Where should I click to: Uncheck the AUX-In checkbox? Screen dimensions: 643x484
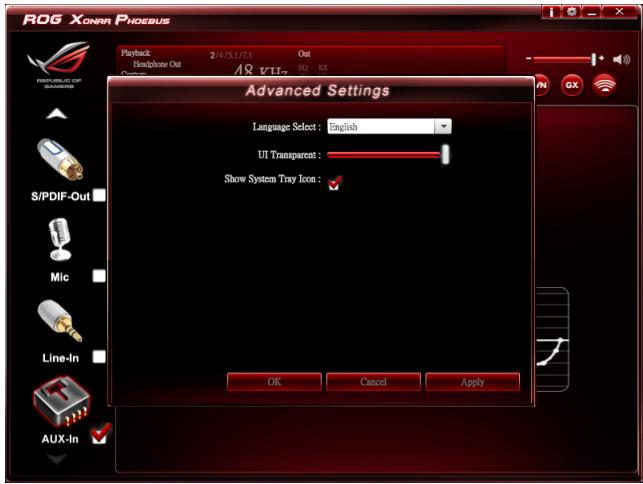(99, 436)
